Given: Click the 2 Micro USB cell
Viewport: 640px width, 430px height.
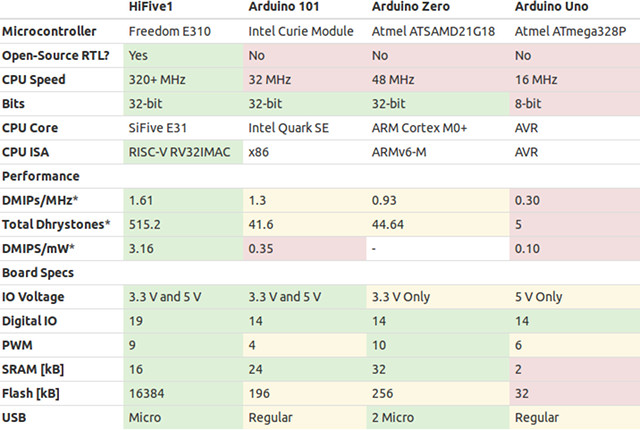Looking at the screenshot, I should pyautogui.click(x=438, y=417).
